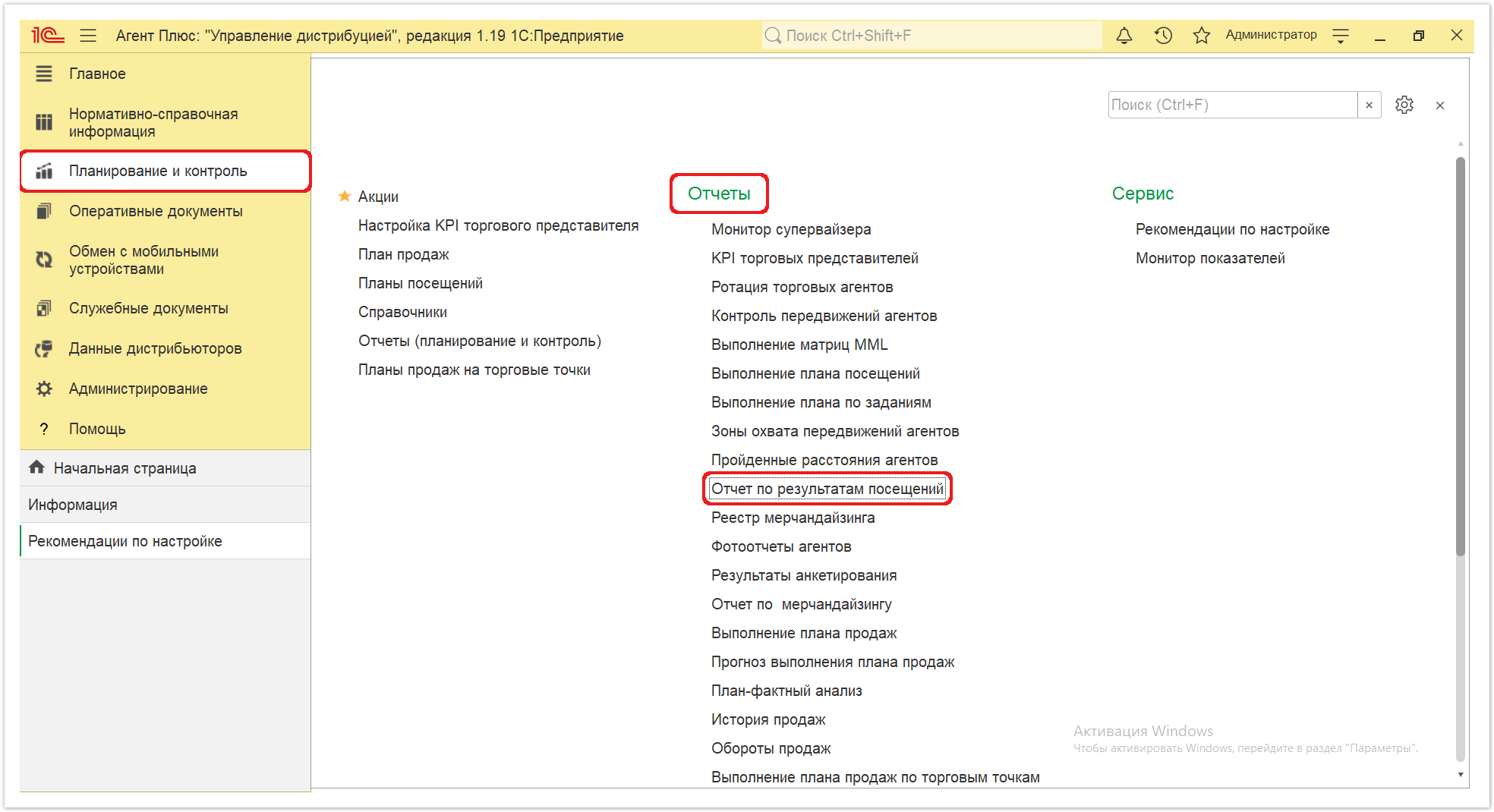Open the Главное section
The height and width of the screenshot is (812, 1494).
click(165, 74)
